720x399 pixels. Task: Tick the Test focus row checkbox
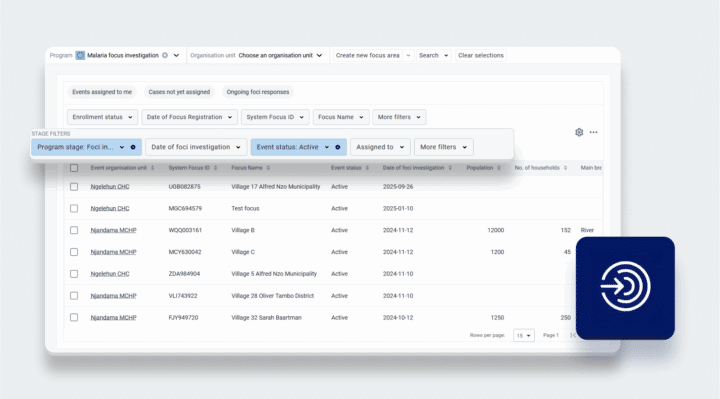pyautogui.click(x=74, y=208)
